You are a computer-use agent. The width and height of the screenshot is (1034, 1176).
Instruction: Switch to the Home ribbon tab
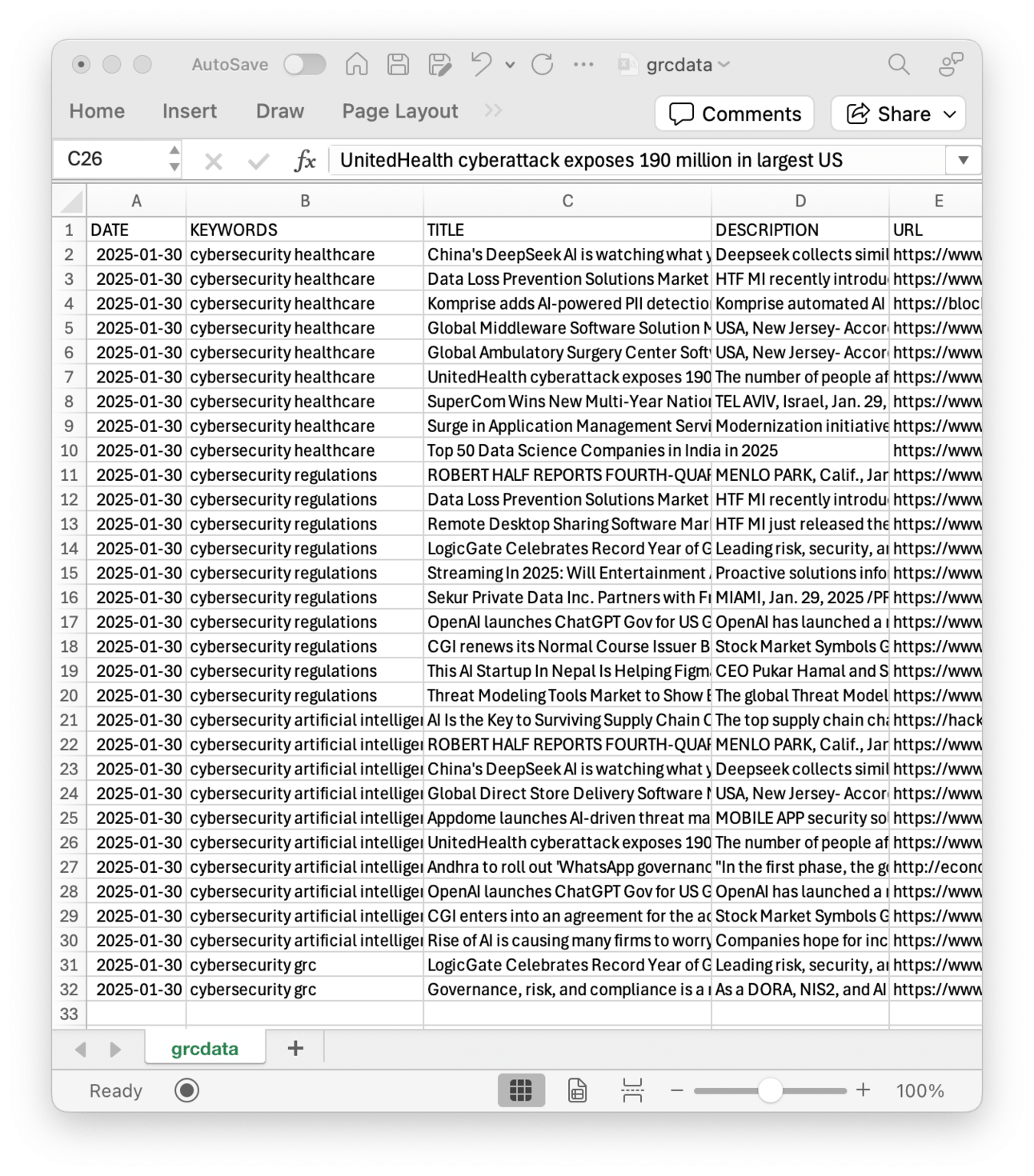point(97,111)
